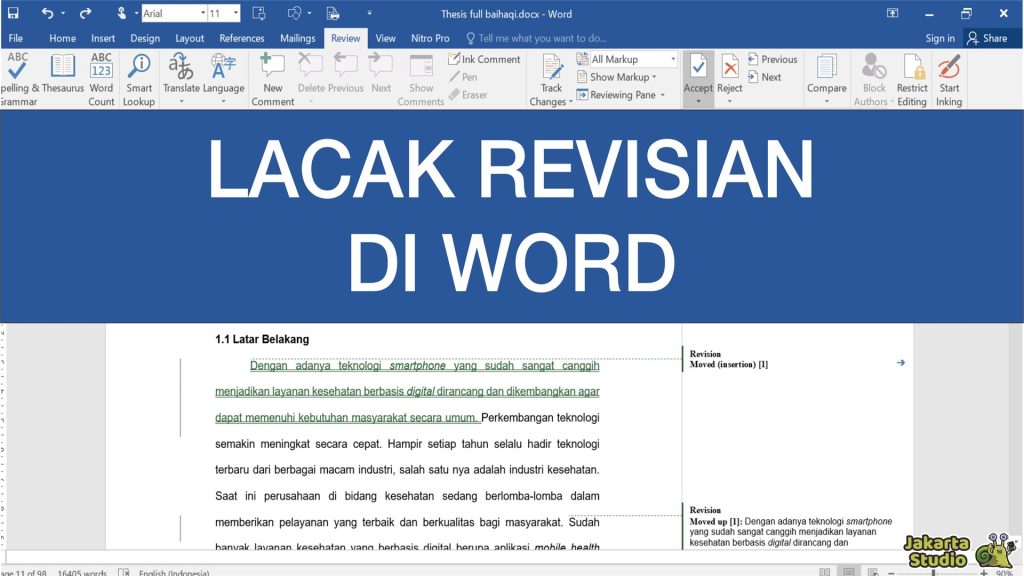Click Sign in
Screen dimensions: 1024x576
[x=940, y=39]
